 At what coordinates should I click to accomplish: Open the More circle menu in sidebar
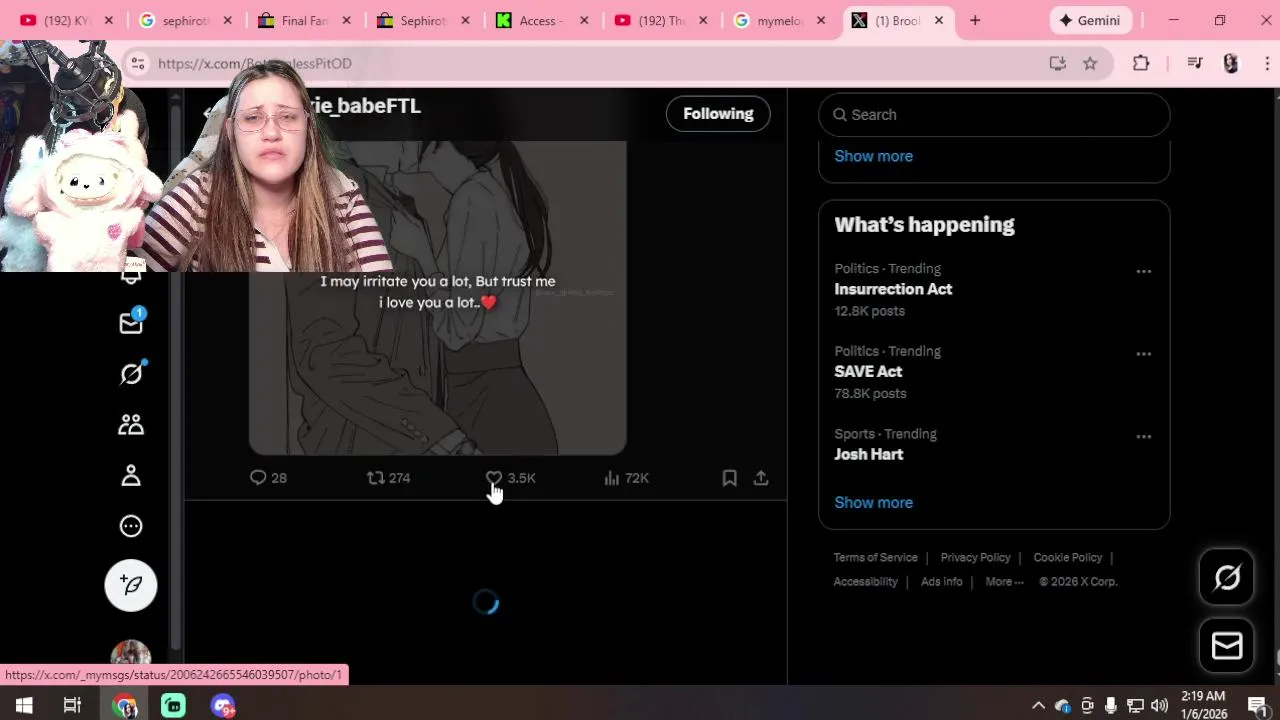tap(131, 526)
